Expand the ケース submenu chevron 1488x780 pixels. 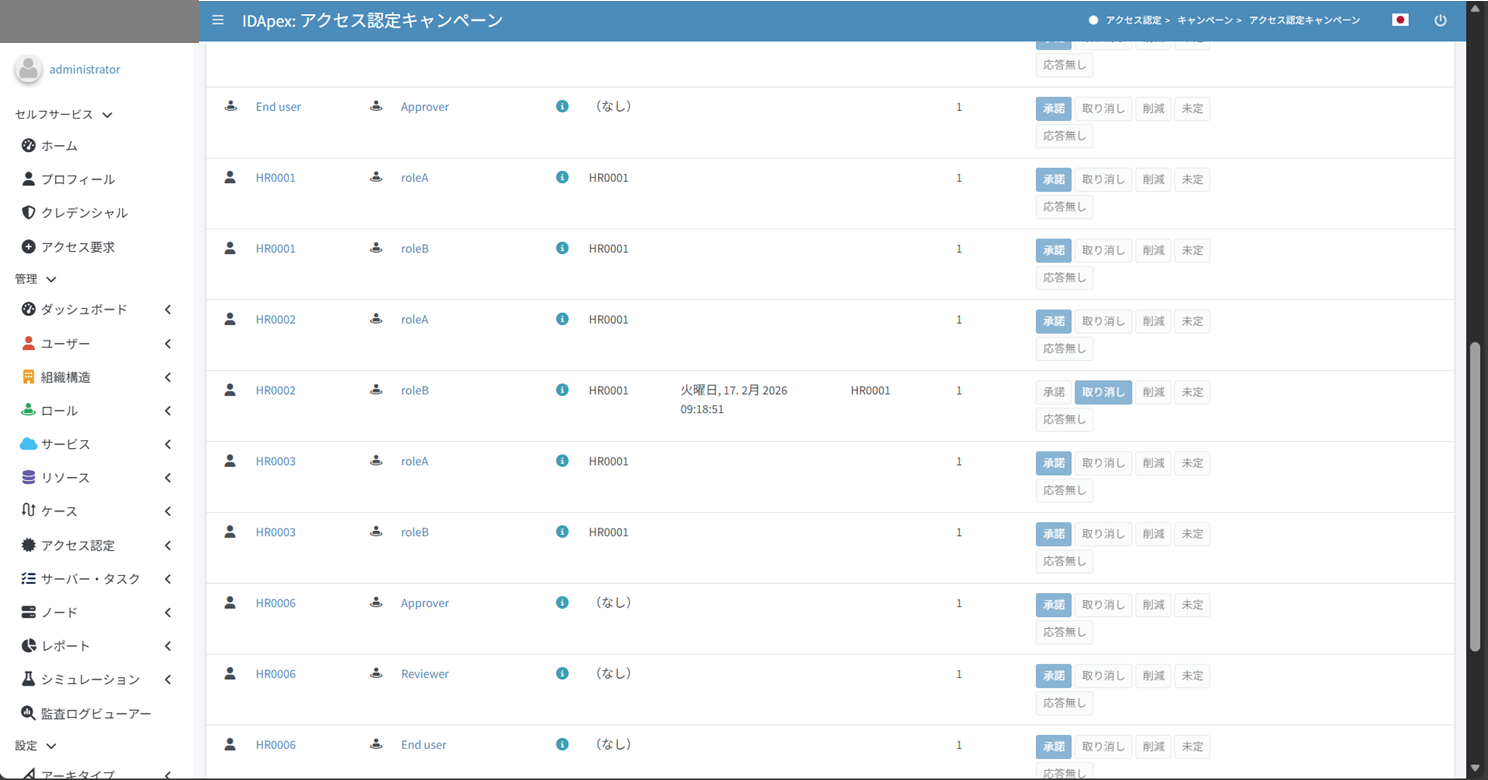[x=168, y=511]
